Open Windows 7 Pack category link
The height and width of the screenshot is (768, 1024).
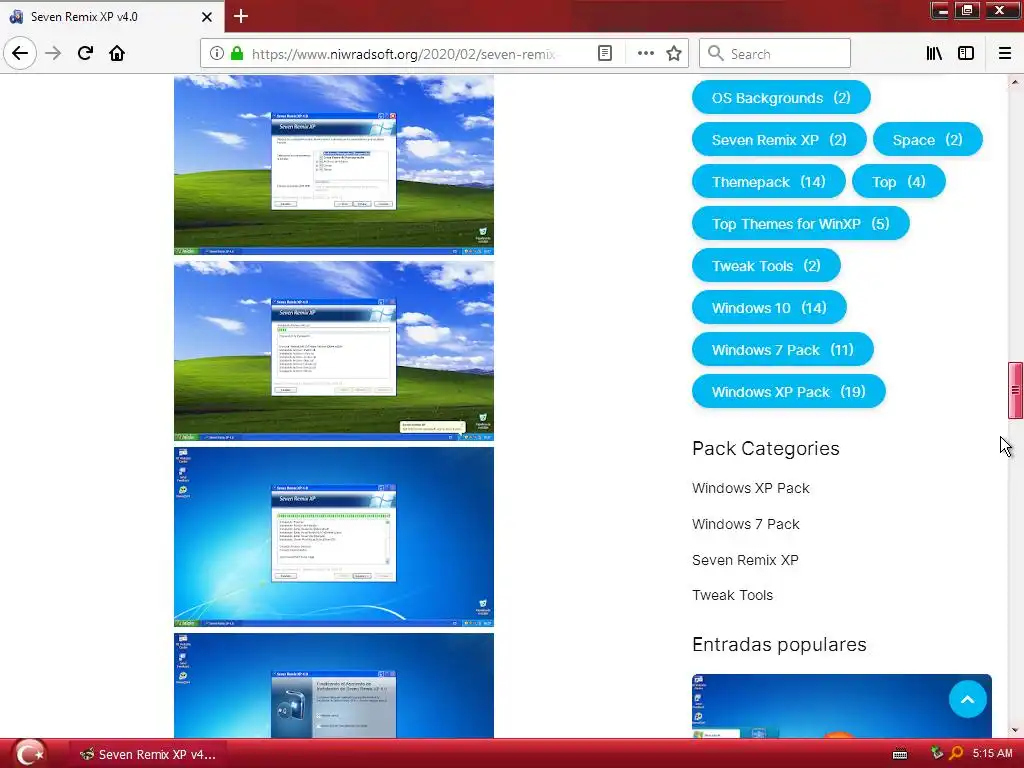[x=746, y=524]
